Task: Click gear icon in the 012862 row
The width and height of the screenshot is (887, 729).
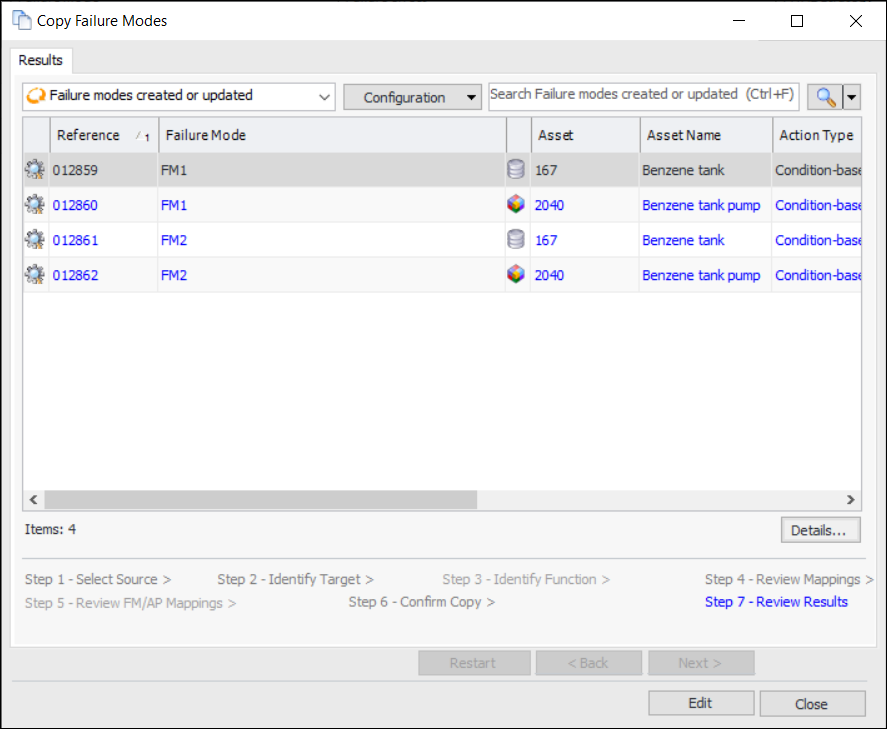Action: point(35,275)
